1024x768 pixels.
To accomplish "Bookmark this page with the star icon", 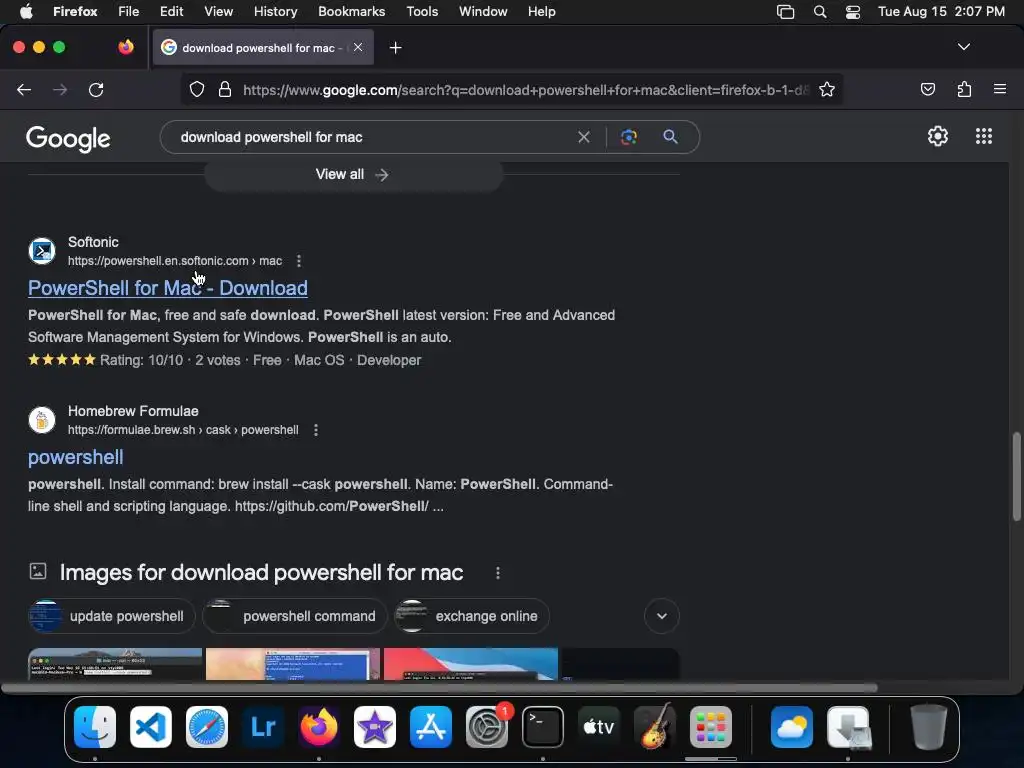I will click(827, 89).
